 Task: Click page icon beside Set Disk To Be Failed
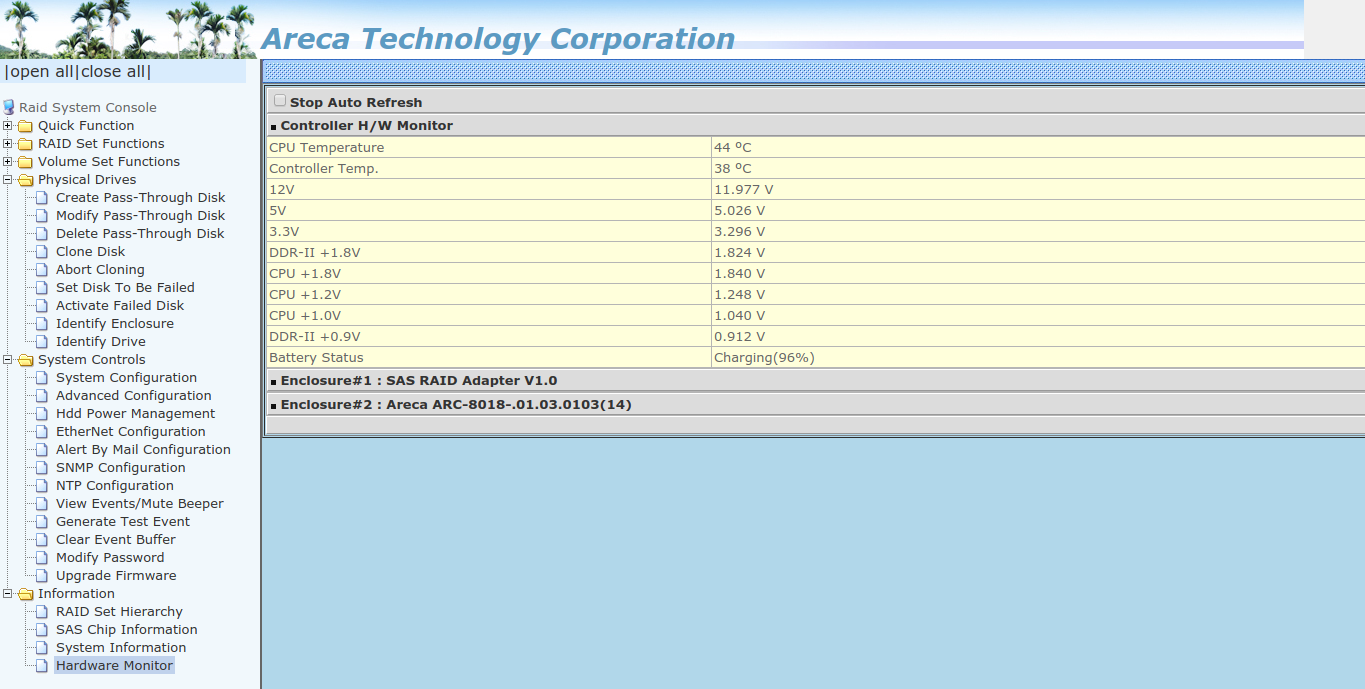coord(41,288)
